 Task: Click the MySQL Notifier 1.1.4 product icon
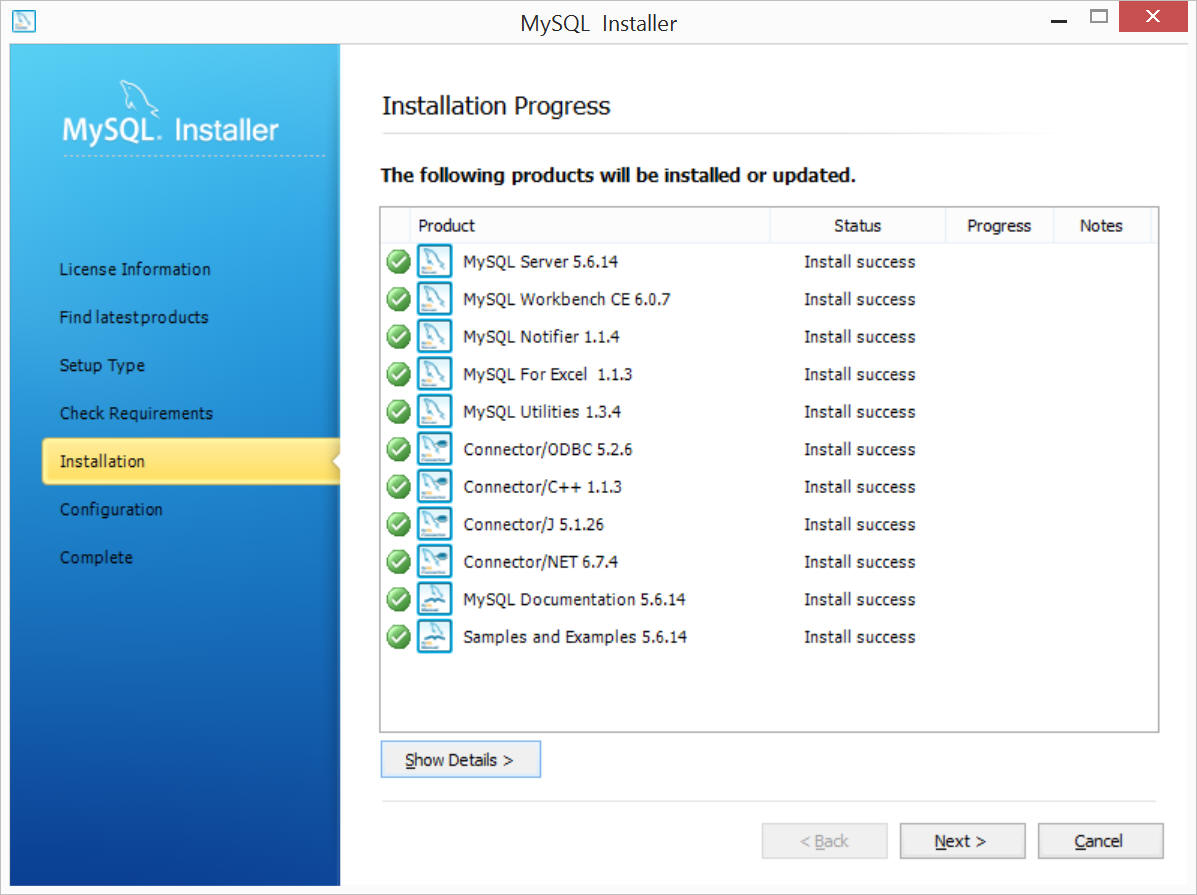434,336
